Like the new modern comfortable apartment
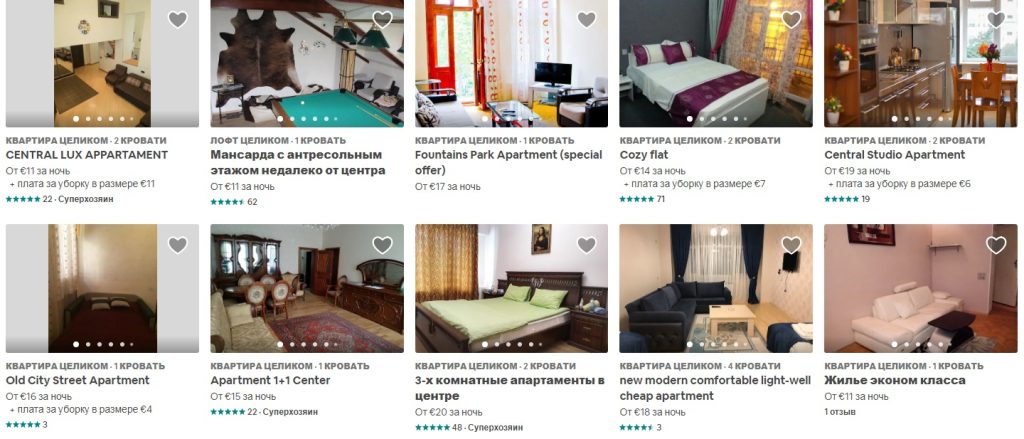 pos(791,245)
